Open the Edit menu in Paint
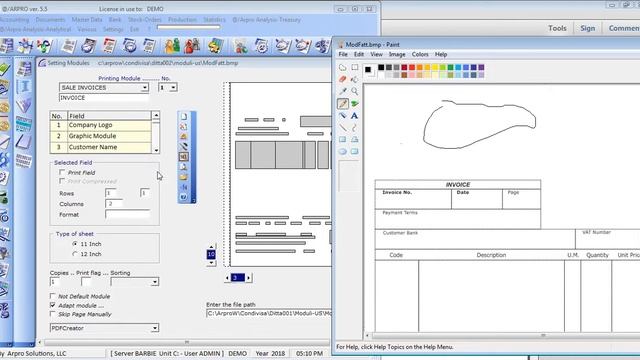 [x=359, y=54]
